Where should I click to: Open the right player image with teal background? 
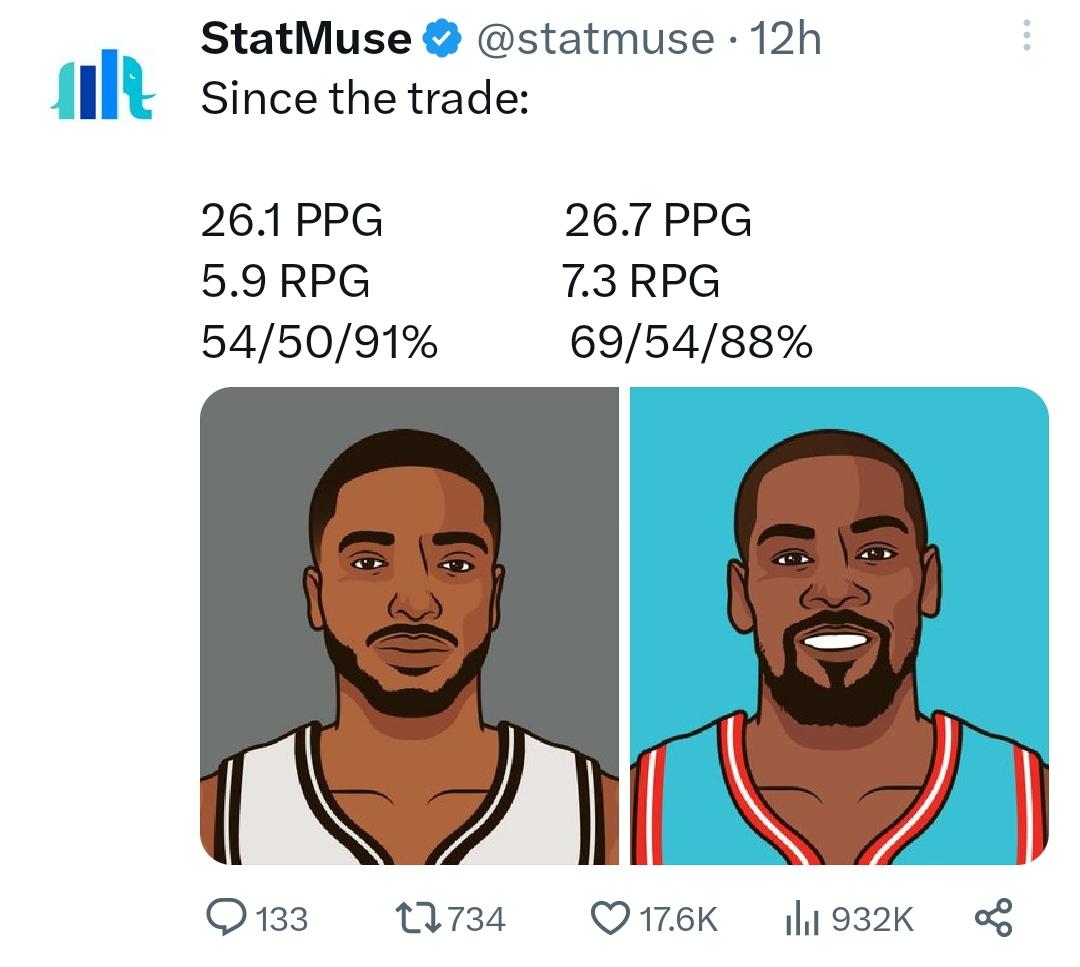tap(839, 626)
